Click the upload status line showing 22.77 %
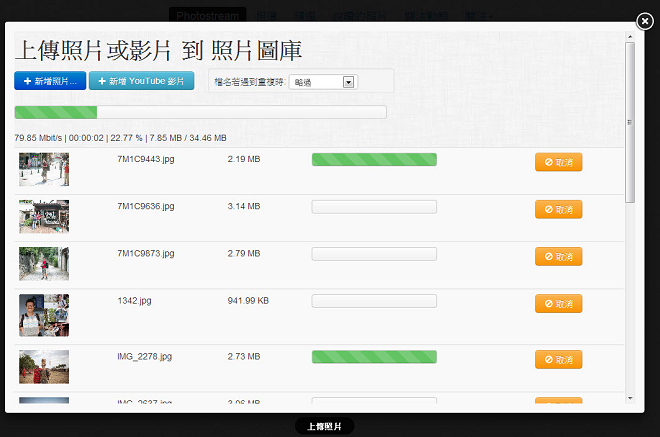Image resolution: width=660 pixels, height=437 pixels. (120, 138)
